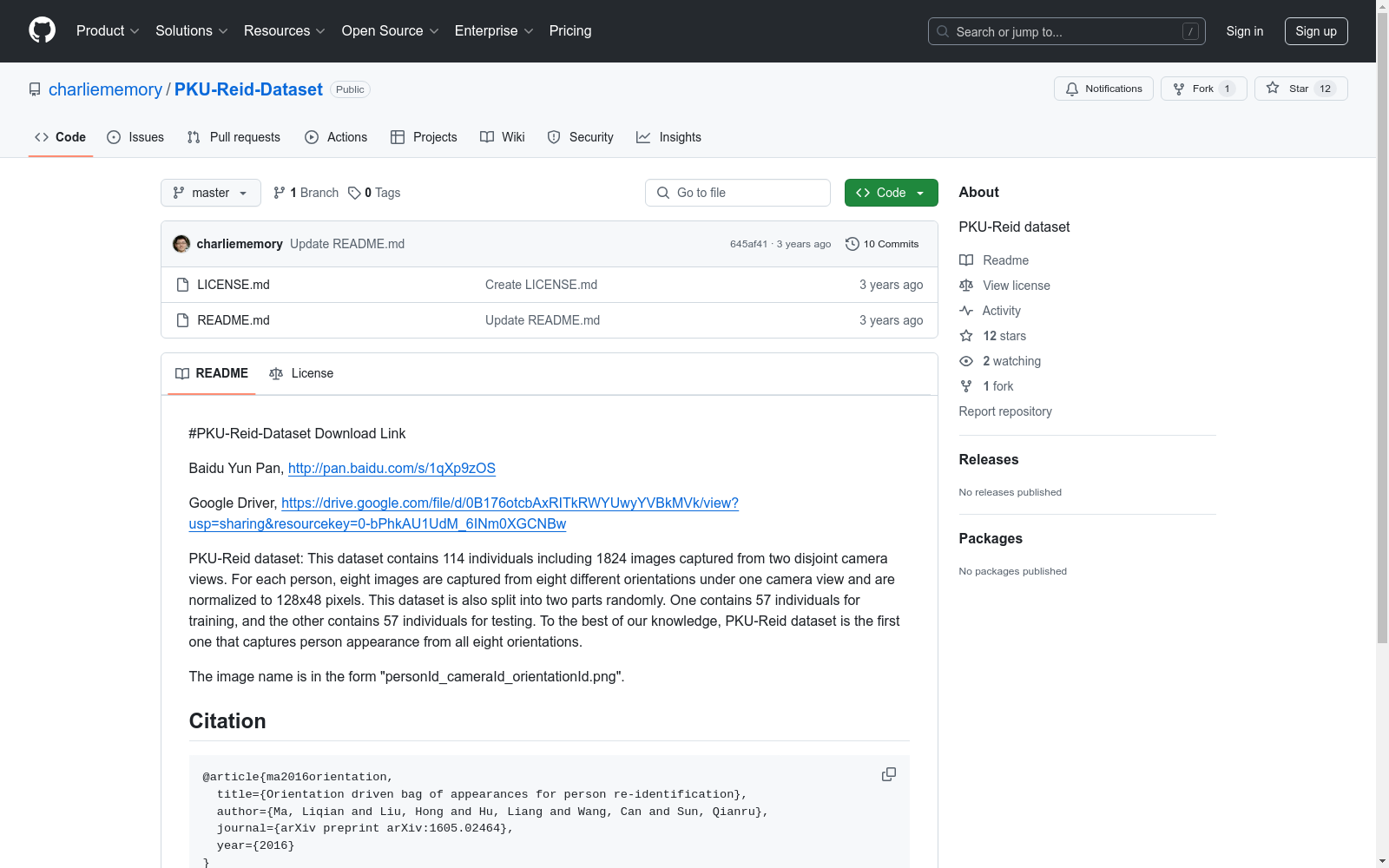The width and height of the screenshot is (1389, 868).
Task: Open the Wiki tab
Action: 503,137
